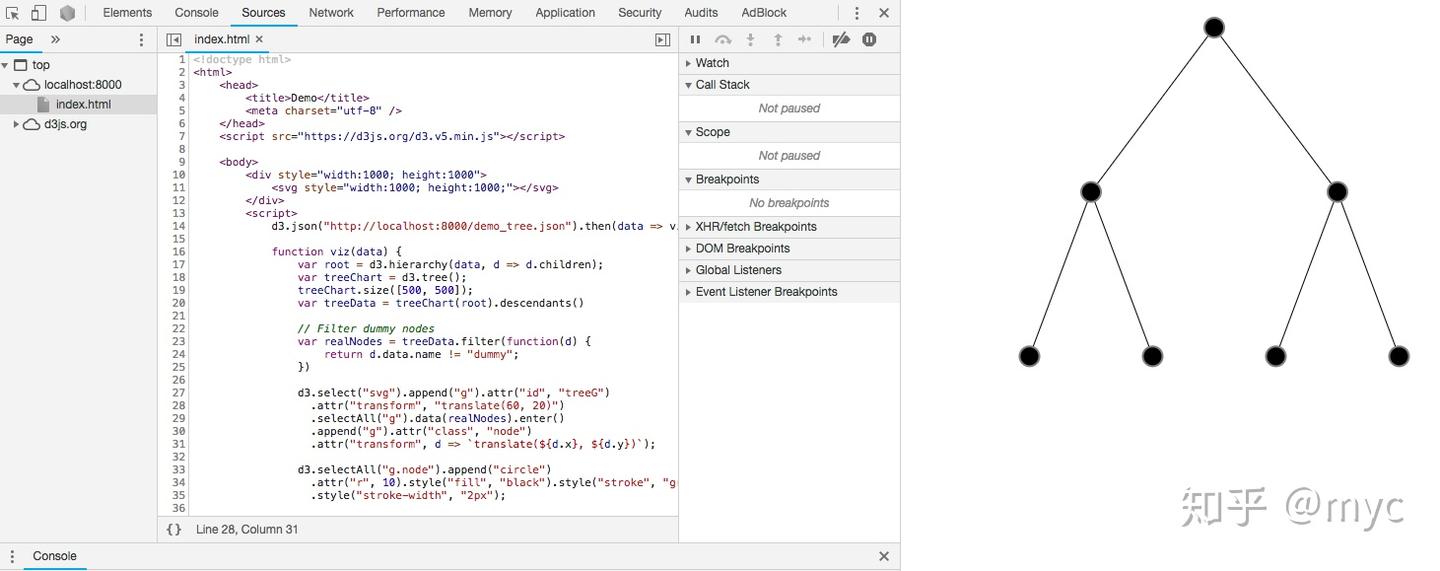Open the console drawer three-dot menu
Viewport: 1440px width, 571px height.
[x=12, y=557]
